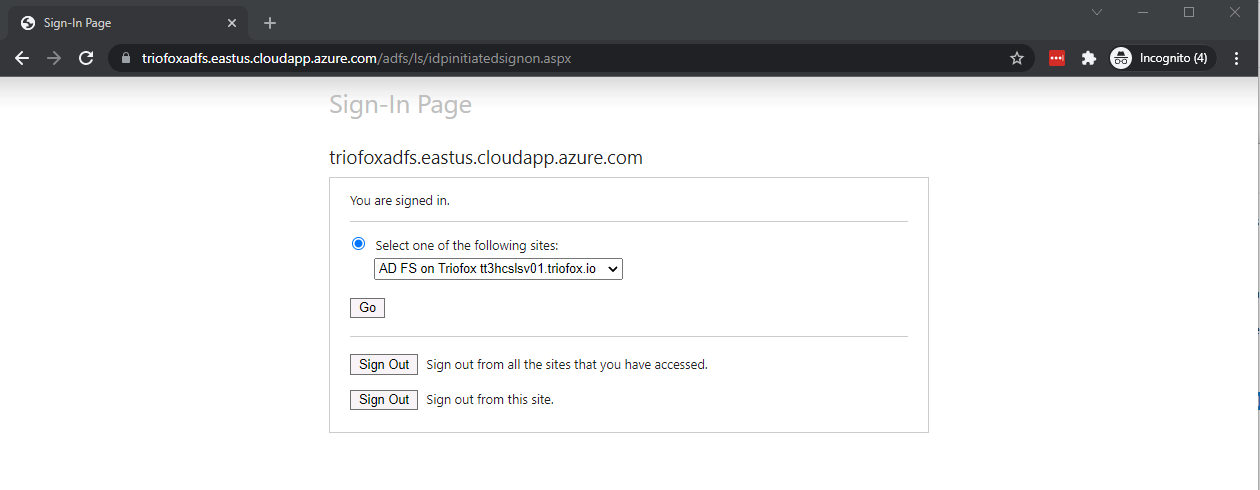Viewport: 1260px width, 490px height.
Task: Select the 'Select one of the following sites' radio button
Action: tap(358, 244)
